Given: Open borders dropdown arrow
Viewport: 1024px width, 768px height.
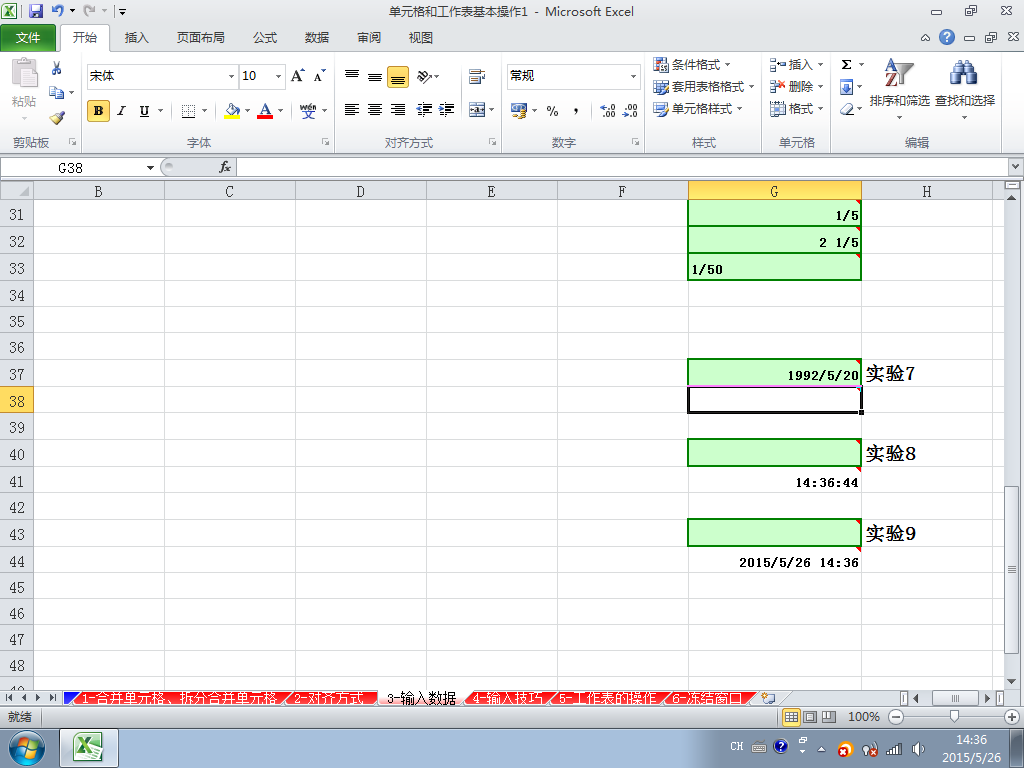Looking at the screenshot, I should click(204, 111).
